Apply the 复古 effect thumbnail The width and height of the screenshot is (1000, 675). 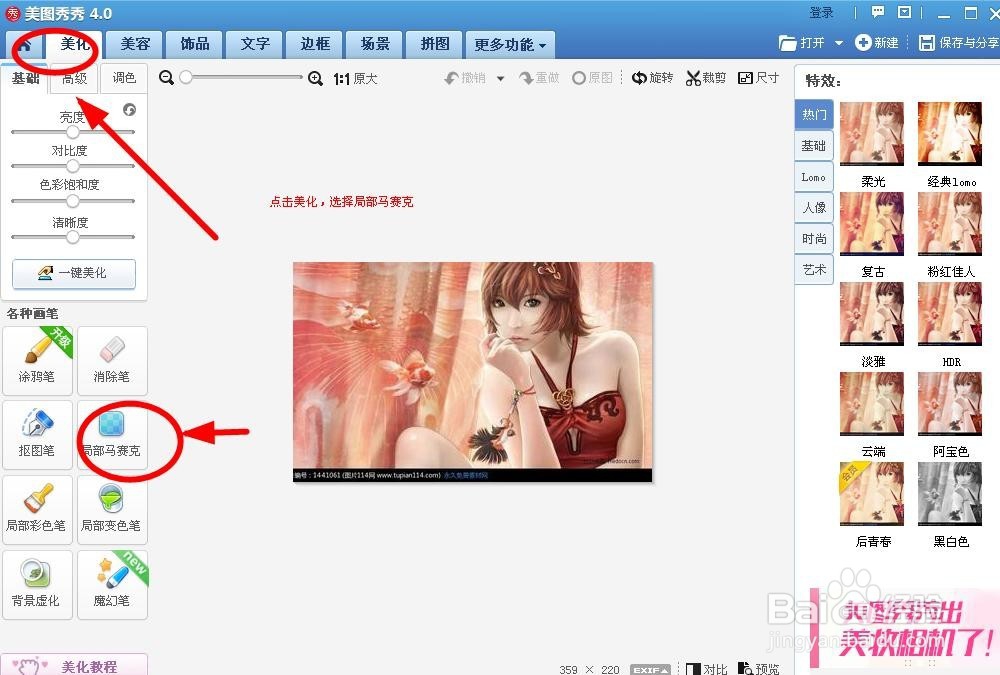pos(872,225)
